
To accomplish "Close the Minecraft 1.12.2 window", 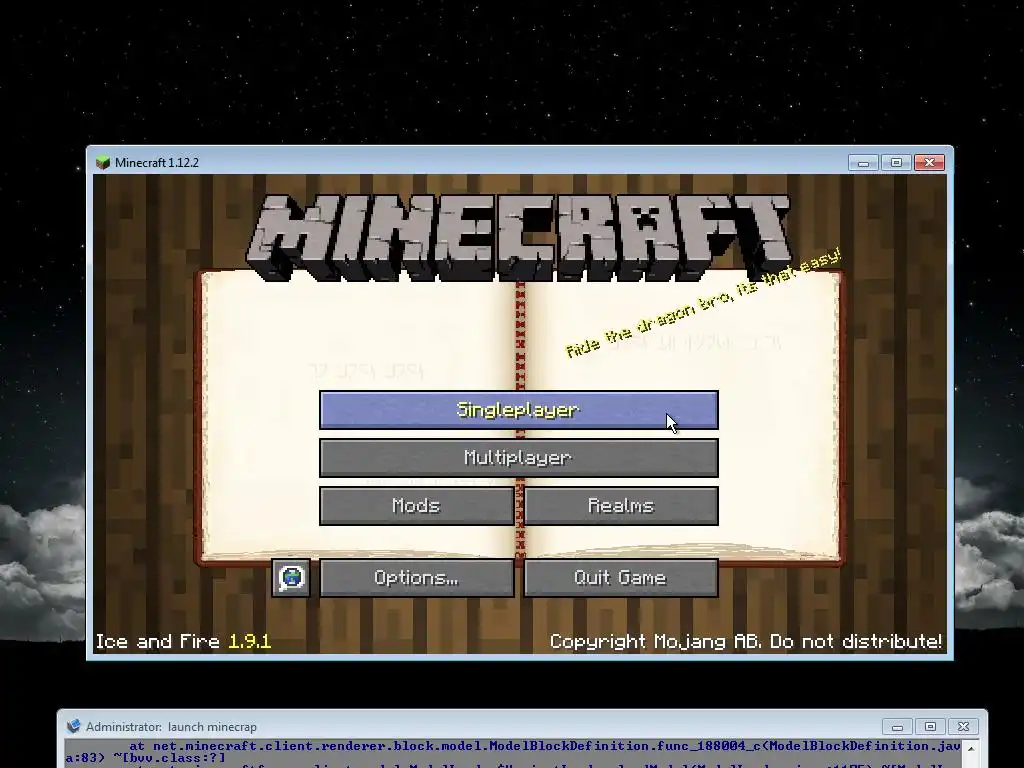I will pyautogui.click(x=929, y=163).
